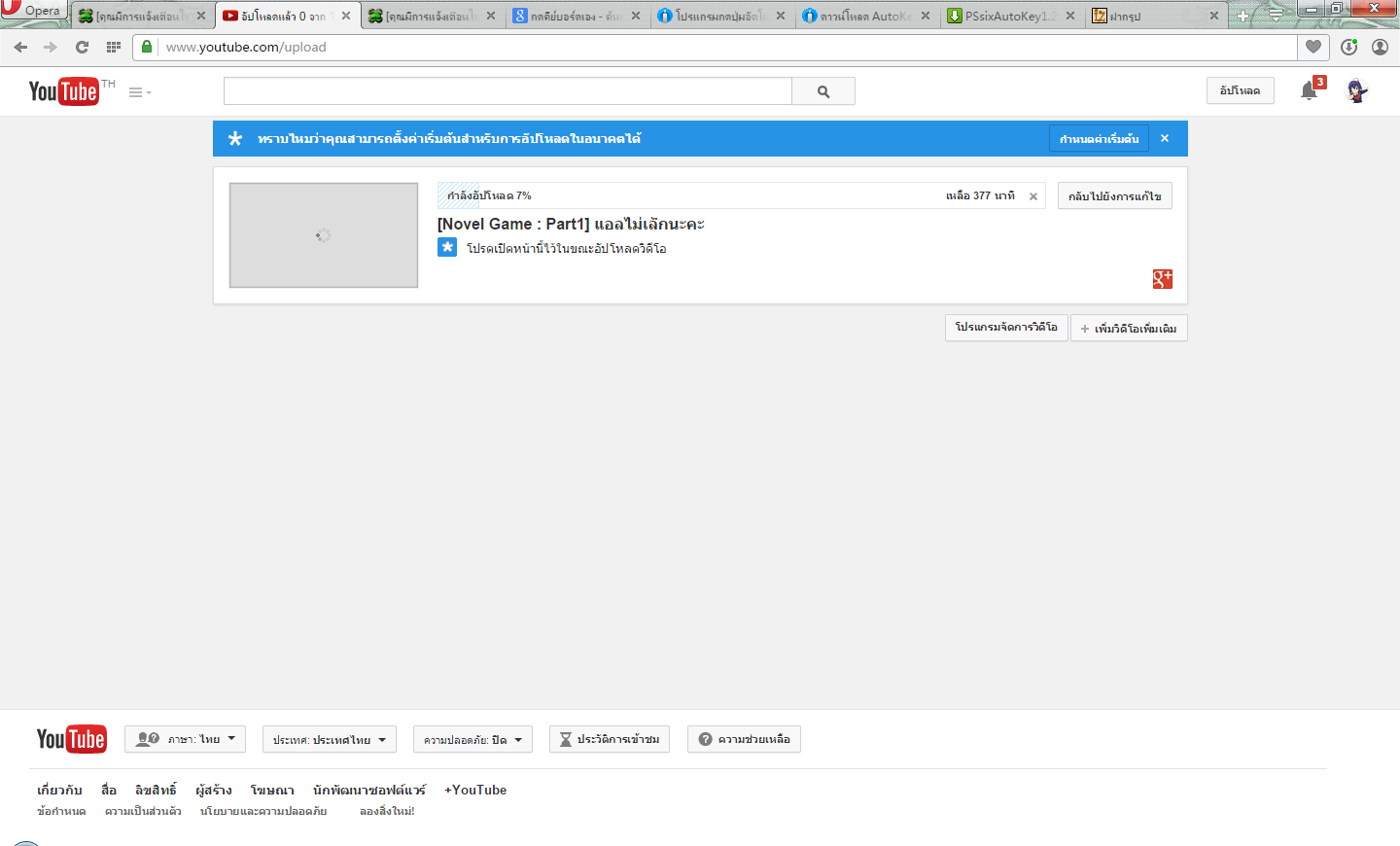Screen dimensions: 1400x846
Task: Expand the YouTube guide menu
Action: 140,92
